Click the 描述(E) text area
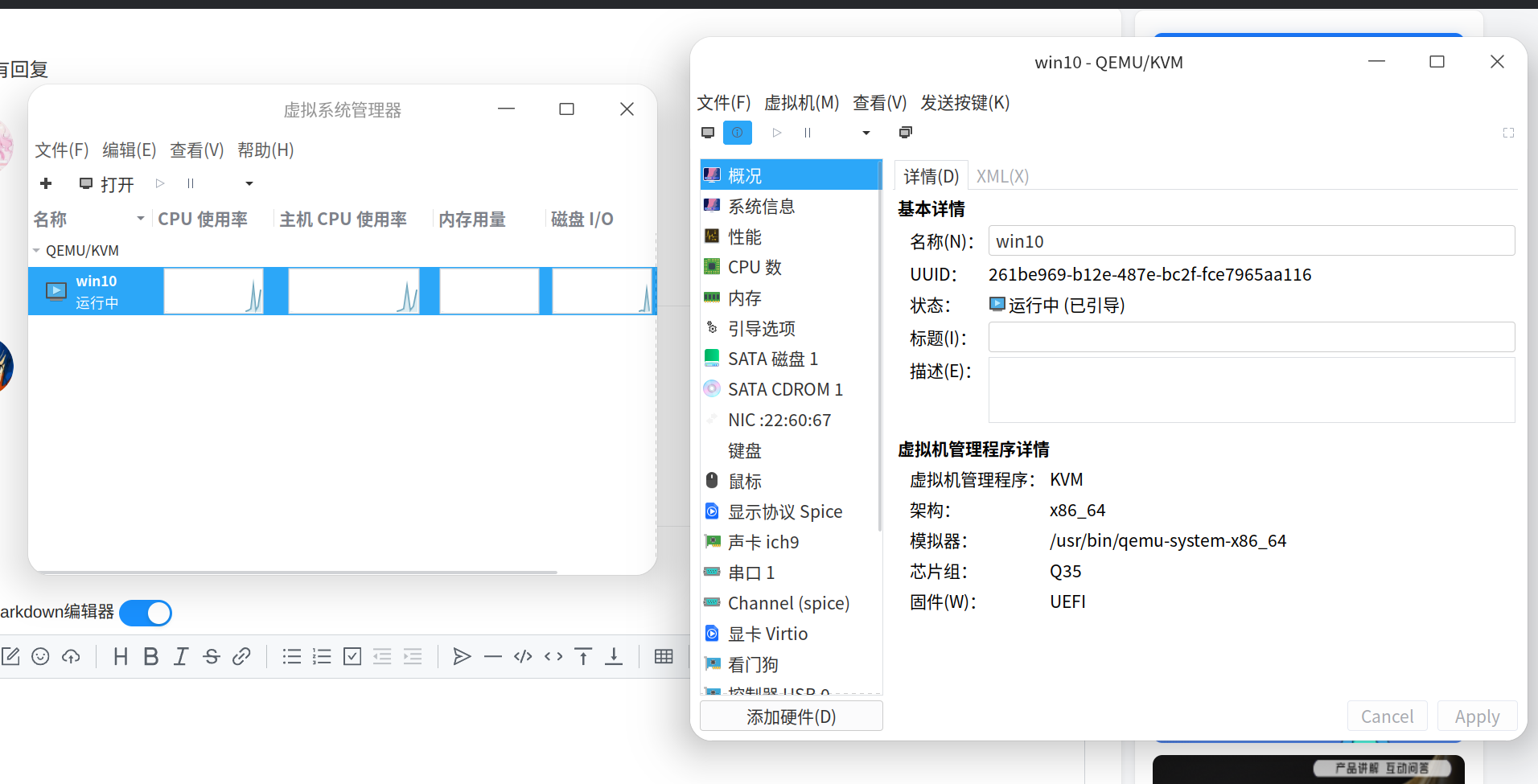This screenshot has width=1538, height=784. [x=1252, y=390]
